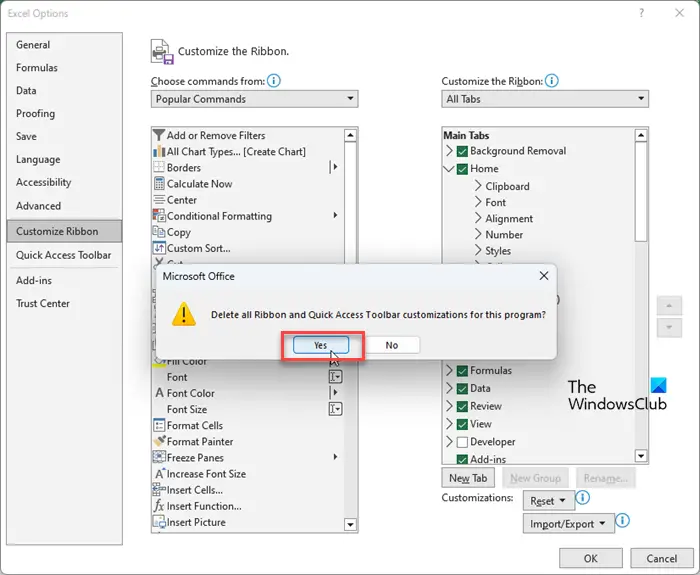The image size is (700, 575).
Task: Open the General options category
Action: [64, 45]
